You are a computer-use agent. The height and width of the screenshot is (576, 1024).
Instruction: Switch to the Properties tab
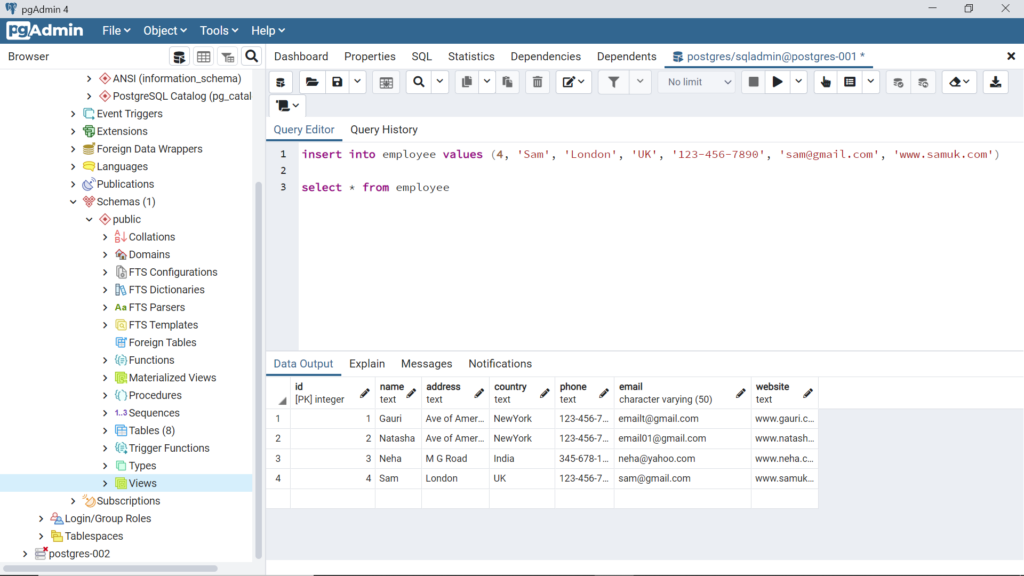(370, 57)
